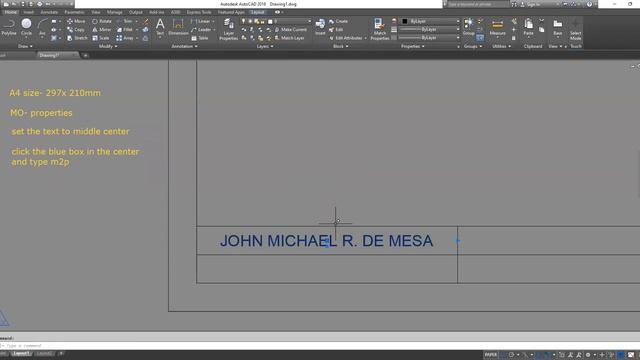Choose the Copy tool in Modify

point(76,30)
